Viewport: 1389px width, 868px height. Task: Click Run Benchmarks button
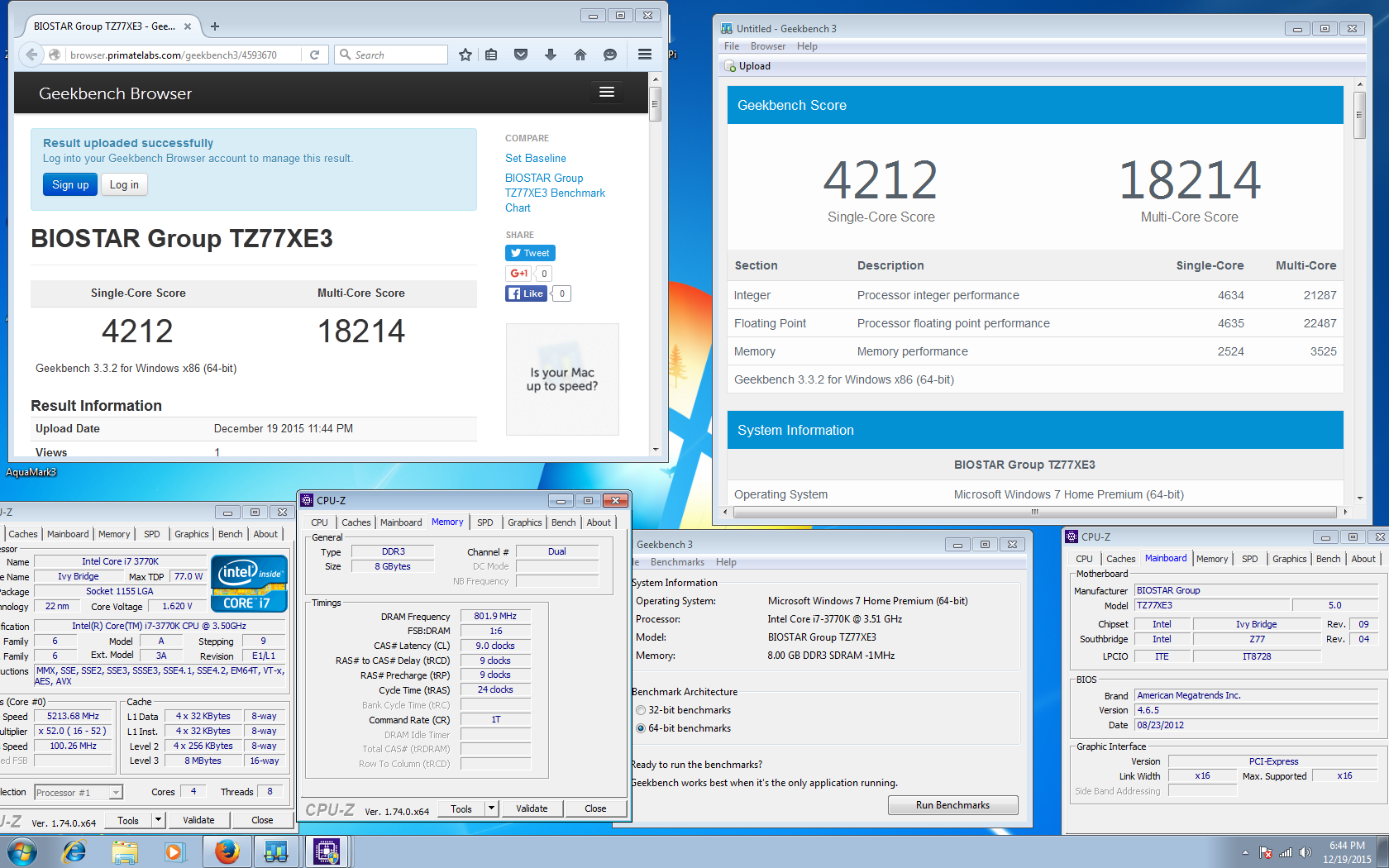coord(952,805)
